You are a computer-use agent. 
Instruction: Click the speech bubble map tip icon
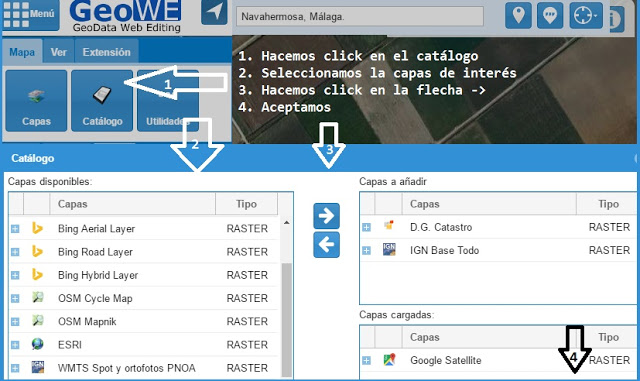click(550, 15)
